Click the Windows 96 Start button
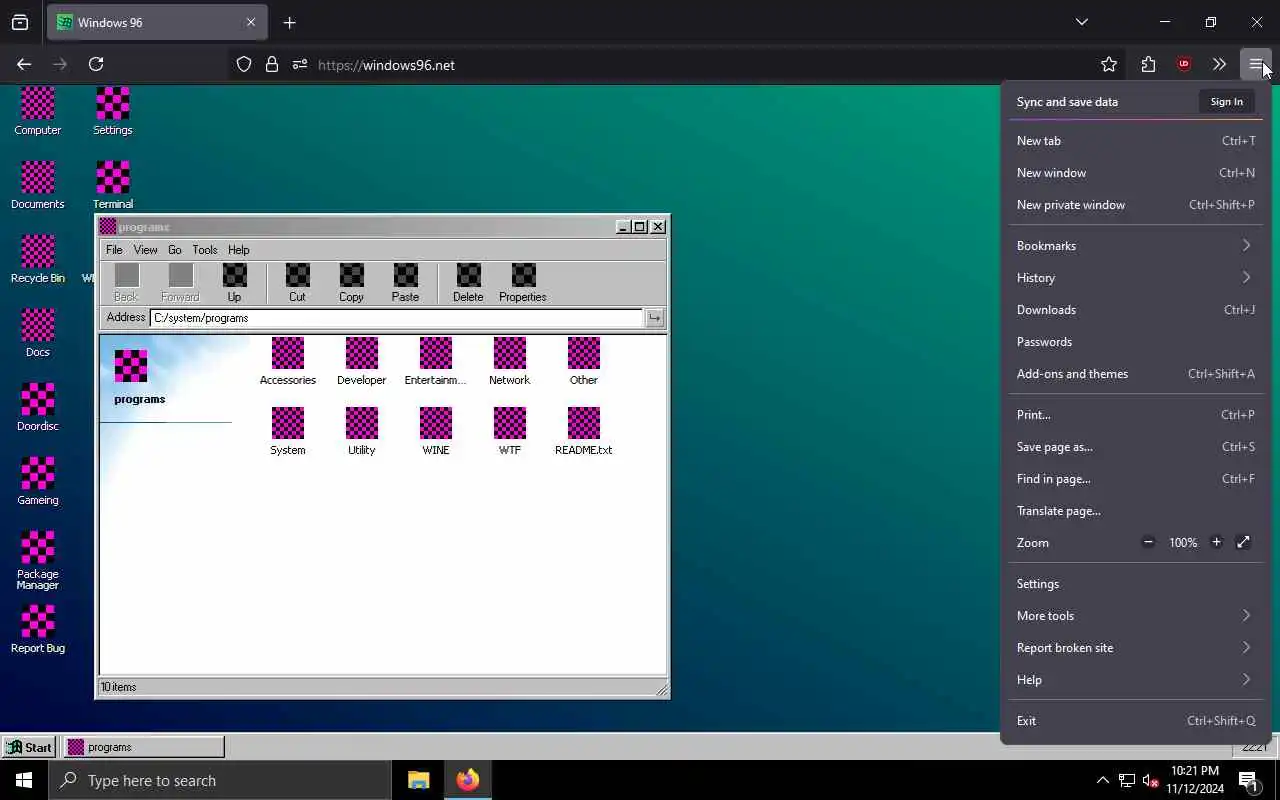This screenshot has width=1280, height=800. (x=28, y=747)
